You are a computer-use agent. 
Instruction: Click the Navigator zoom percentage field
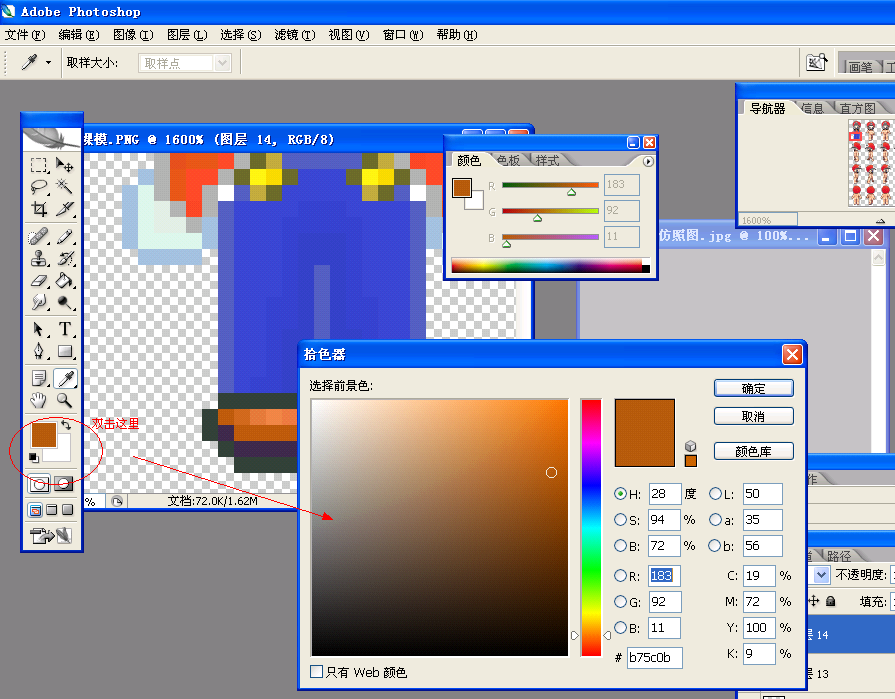(768, 220)
